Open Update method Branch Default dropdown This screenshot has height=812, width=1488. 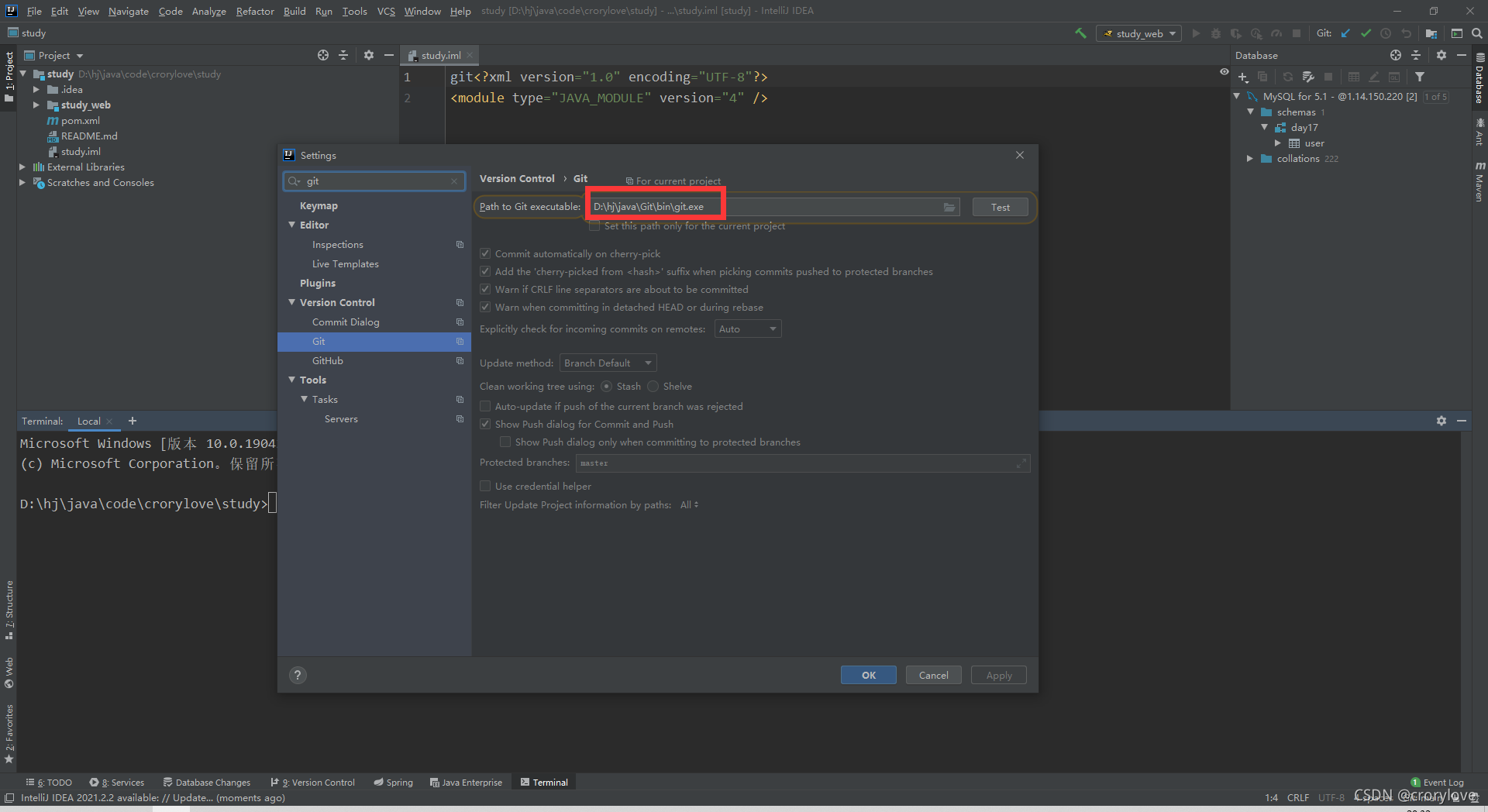click(608, 363)
